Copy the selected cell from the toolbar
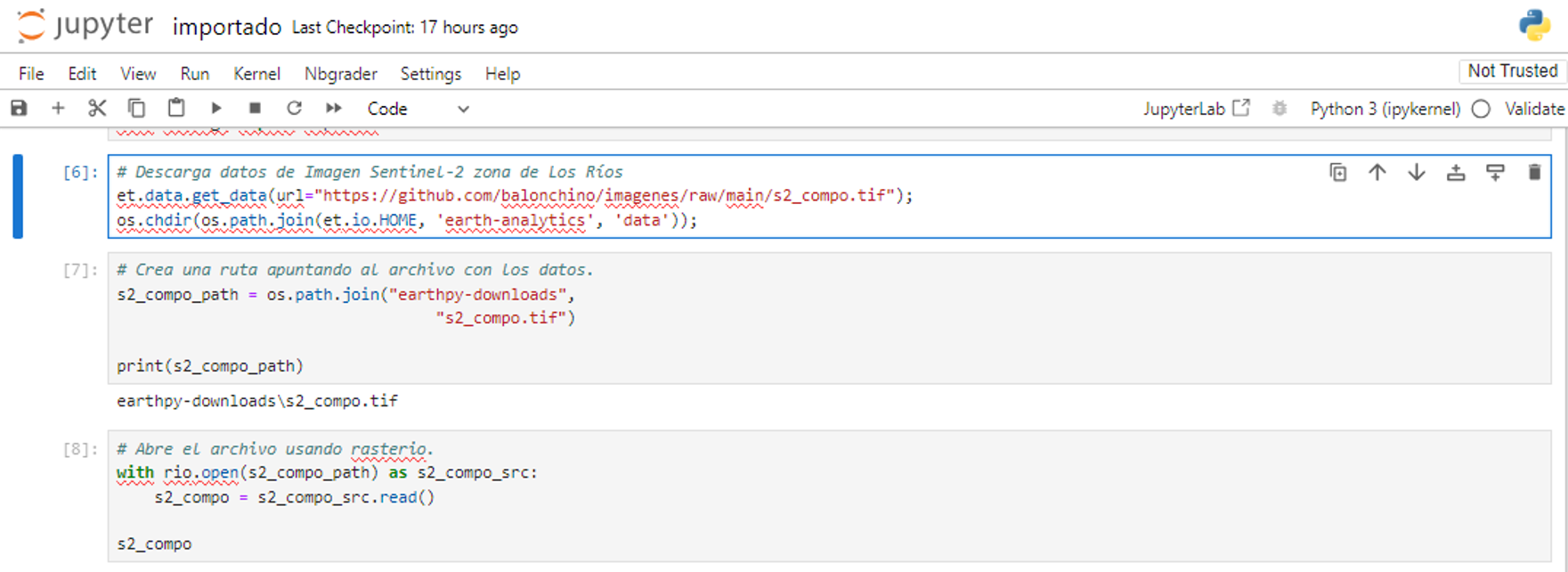The width and height of the screenshot is (1568, 572). [136, 109]
